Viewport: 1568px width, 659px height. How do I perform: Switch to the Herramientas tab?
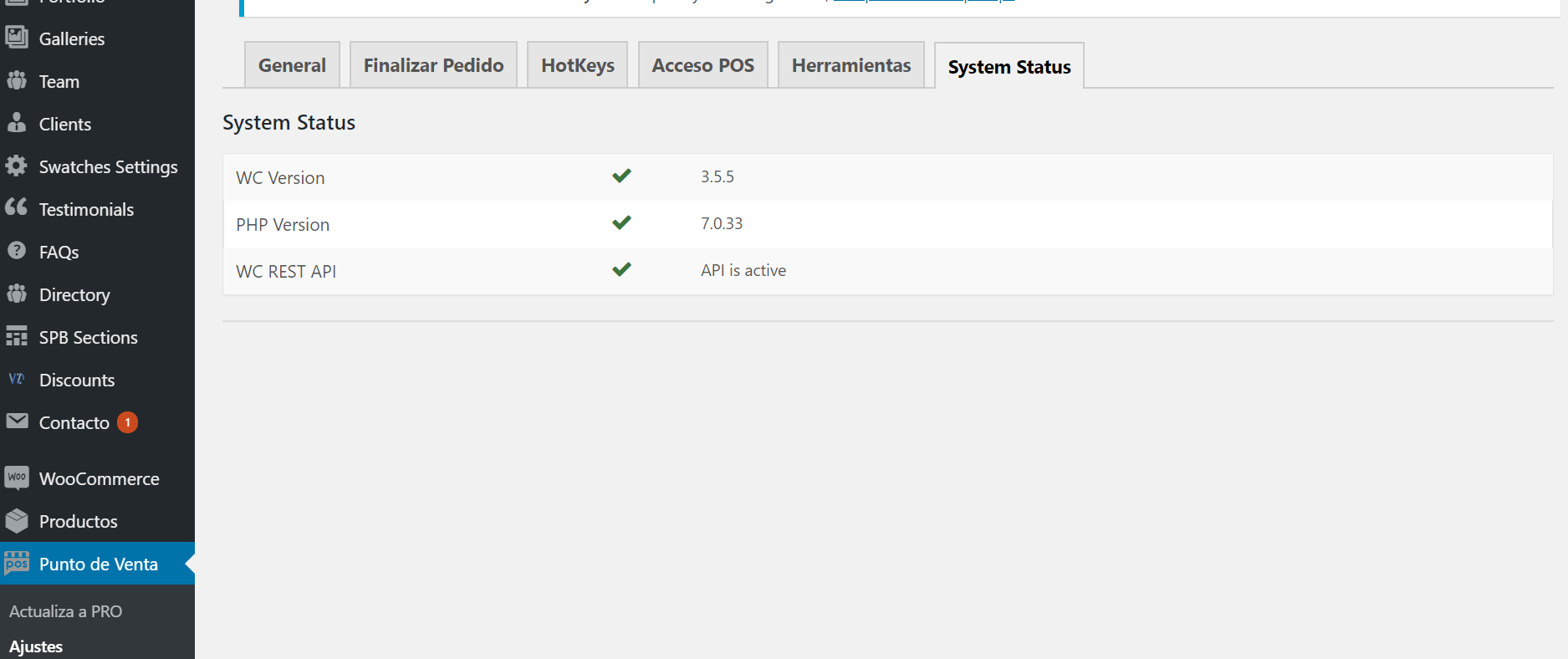pyautogui.click(x=851, y=65)
